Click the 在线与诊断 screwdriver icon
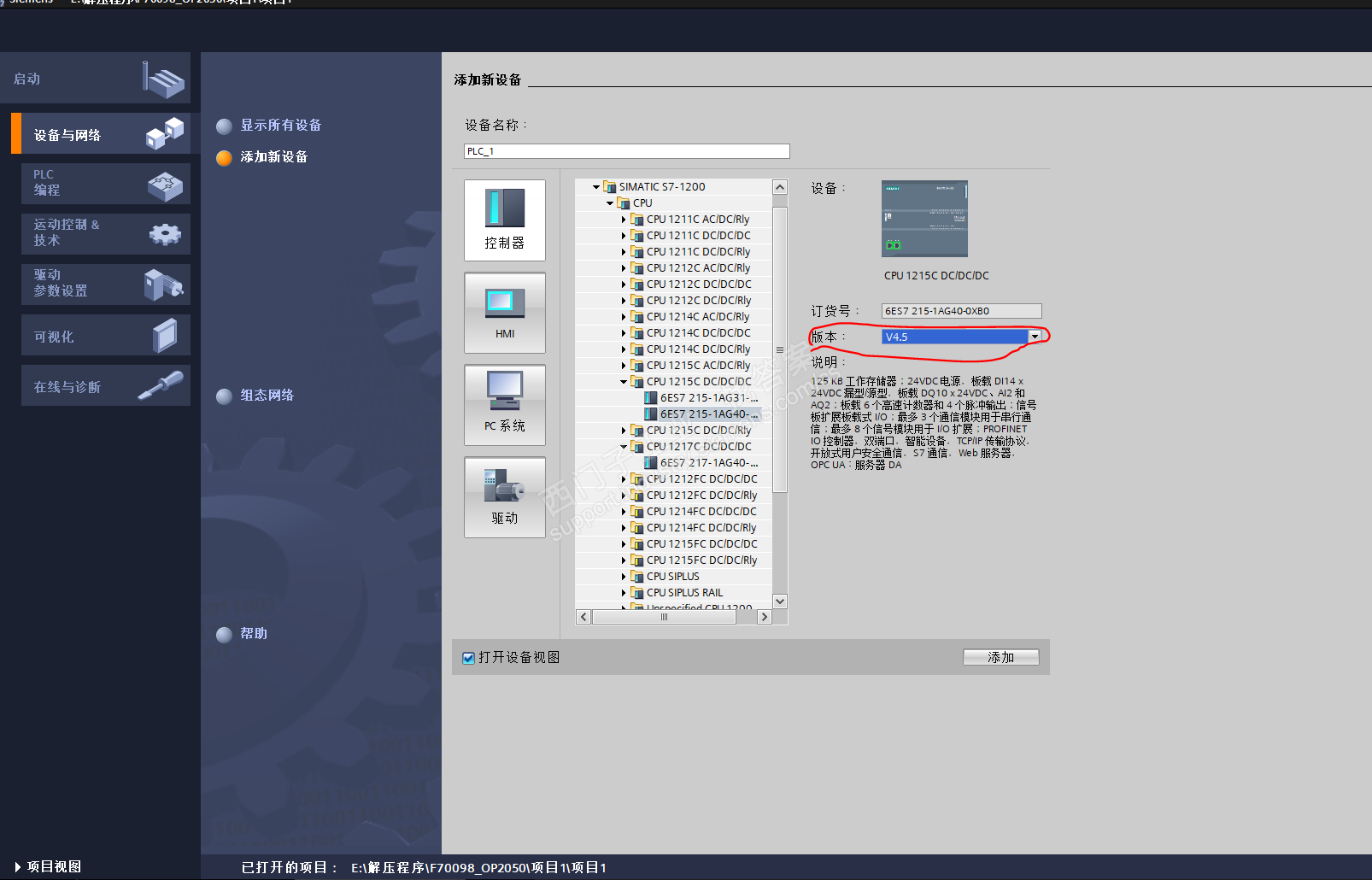 click(x=161, y=385)
